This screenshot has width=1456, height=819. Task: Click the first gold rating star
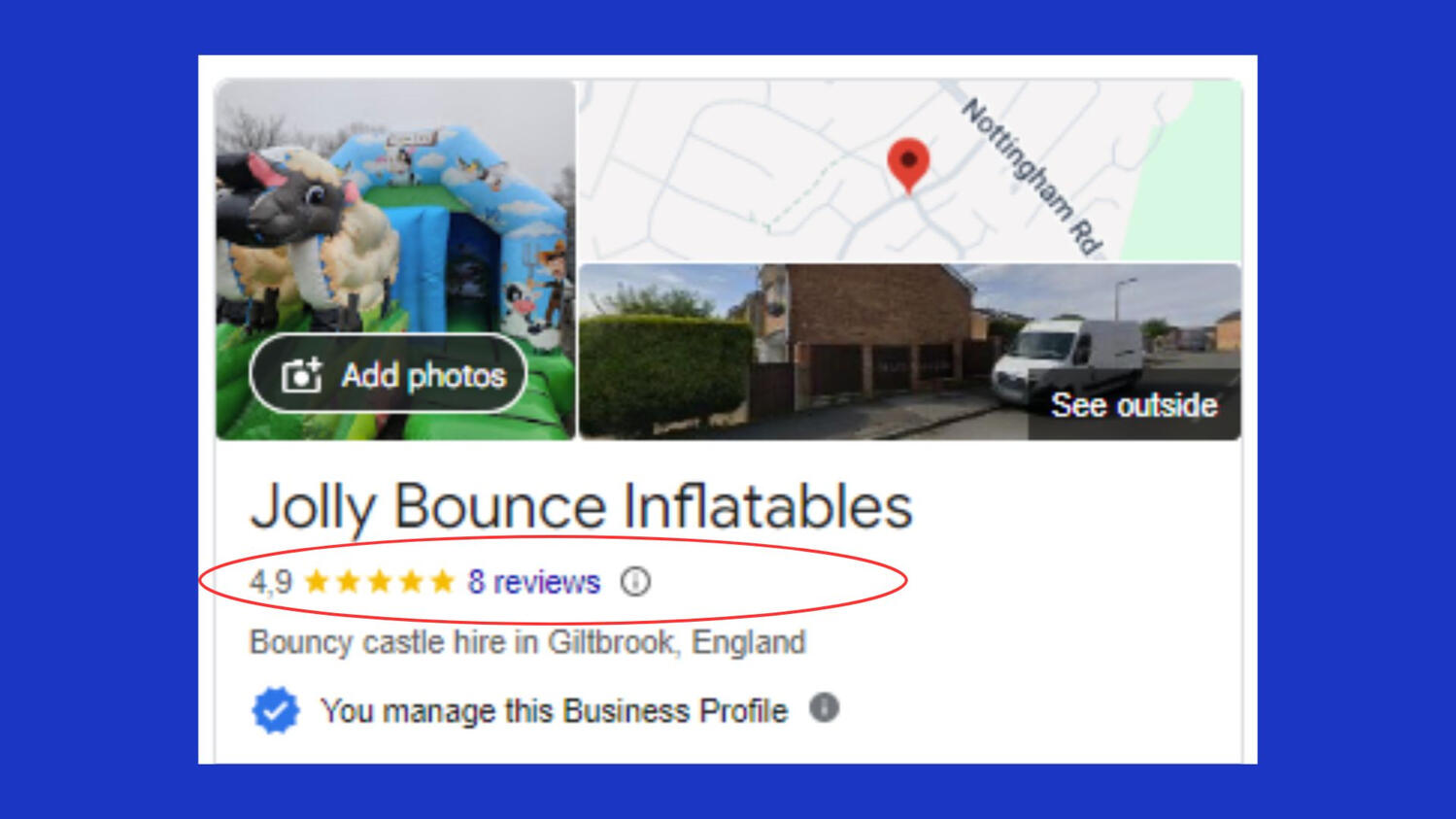pyautogui.click(x=317, y=581)
